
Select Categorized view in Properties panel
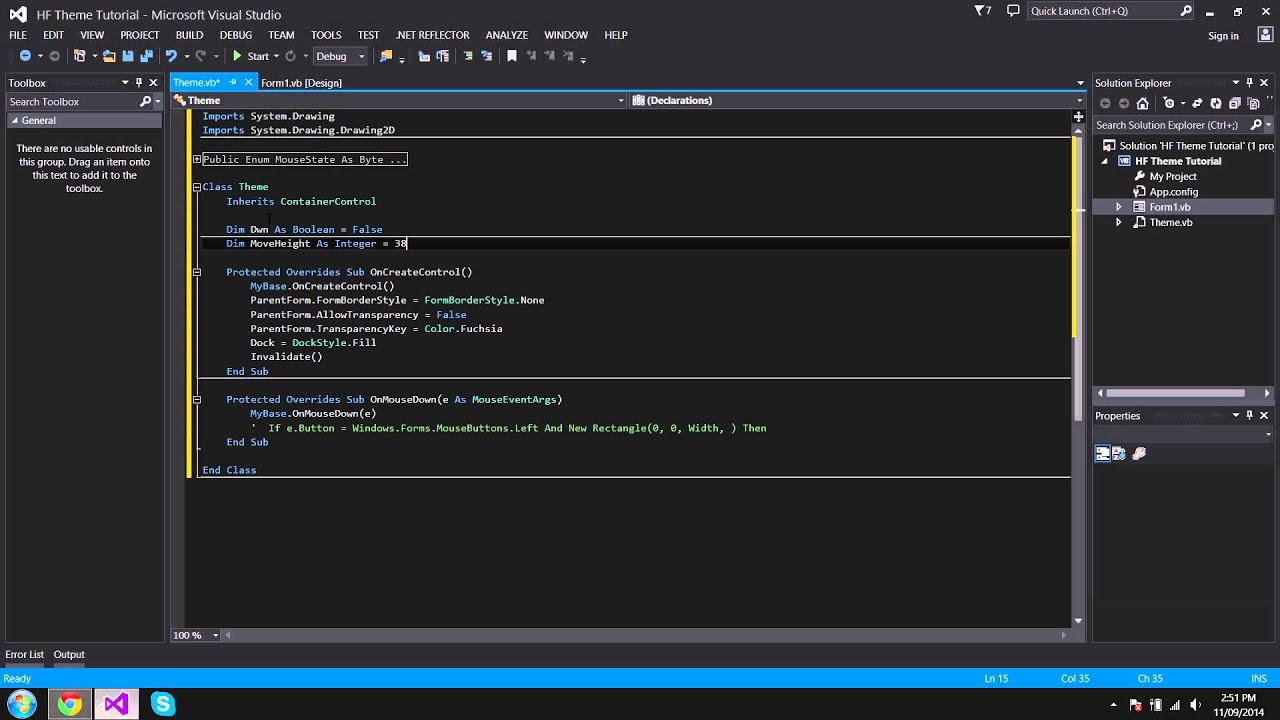1103,453
